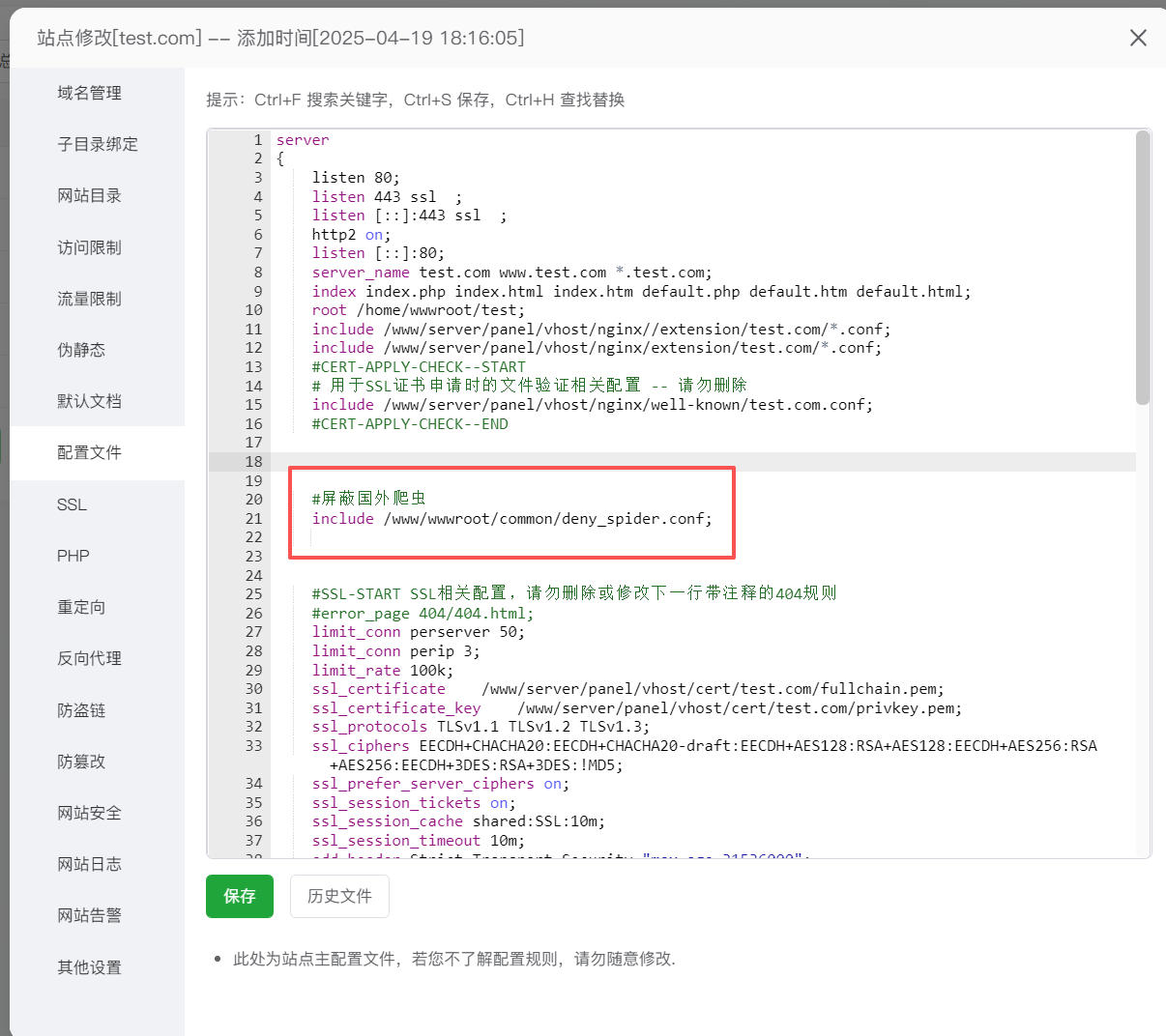Click the 'listen 80;' line

coord(356,178)
